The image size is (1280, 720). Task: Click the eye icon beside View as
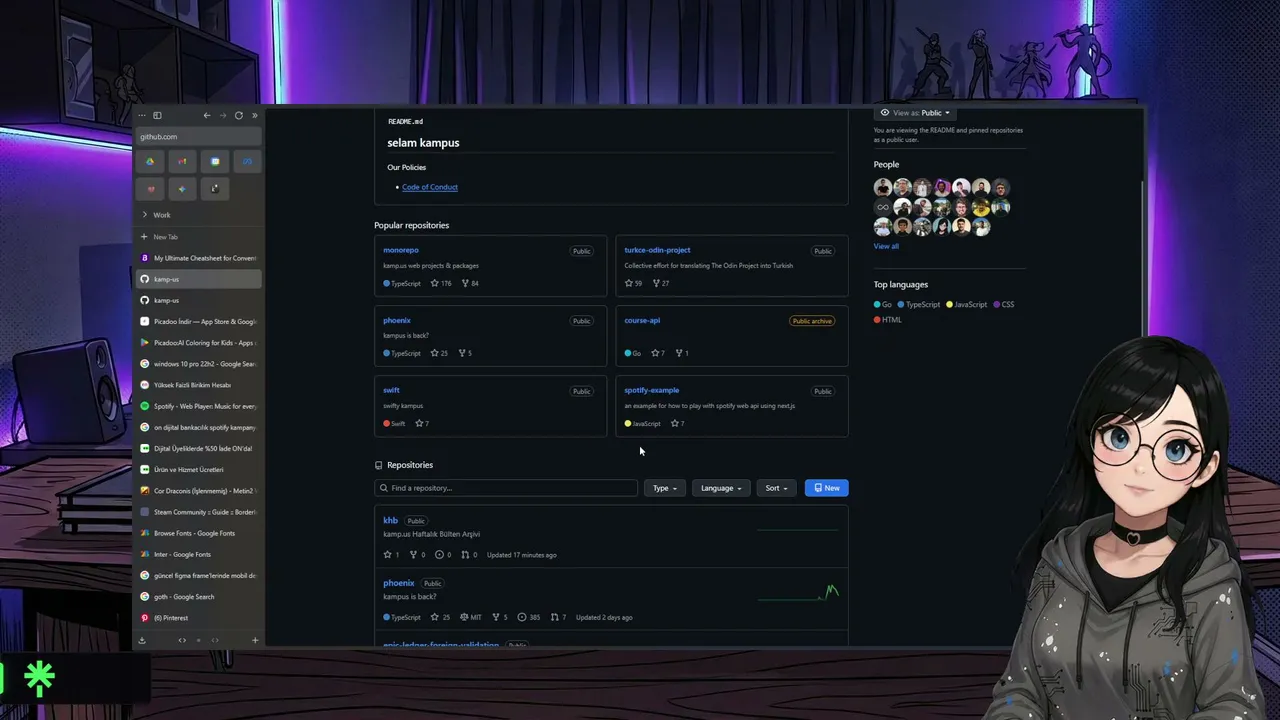[x=885, y=113]
